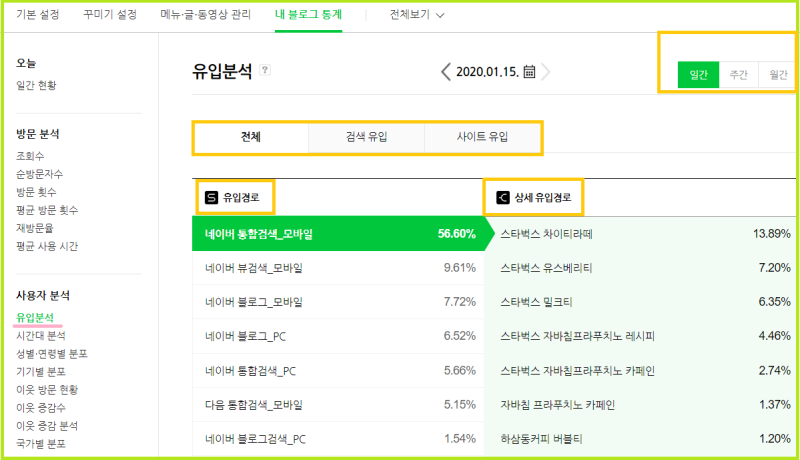Open 방문 횟수 in the sidebar
Viewport: 800px width, 460px height.
(36, 192)
